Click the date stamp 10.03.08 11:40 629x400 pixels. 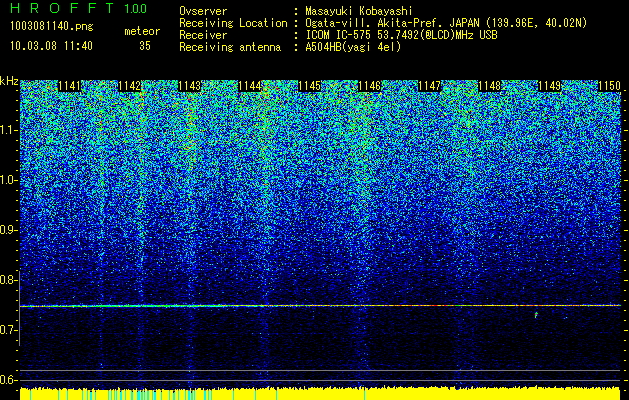51,46
